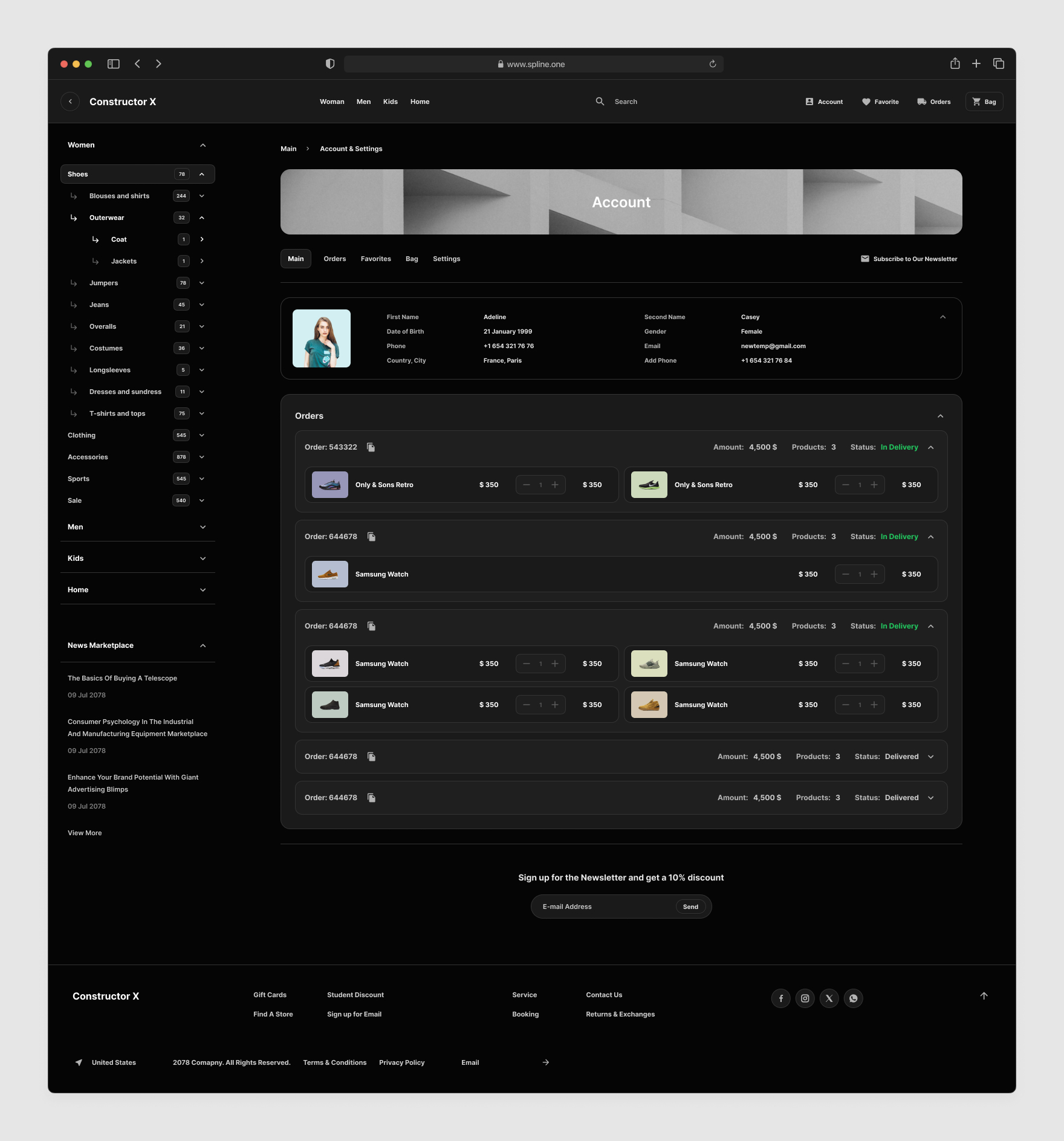The height and width of the screenshot is (1141, 1064).
Task: Click the Main breadcrumb link
Action: [288, 149]
